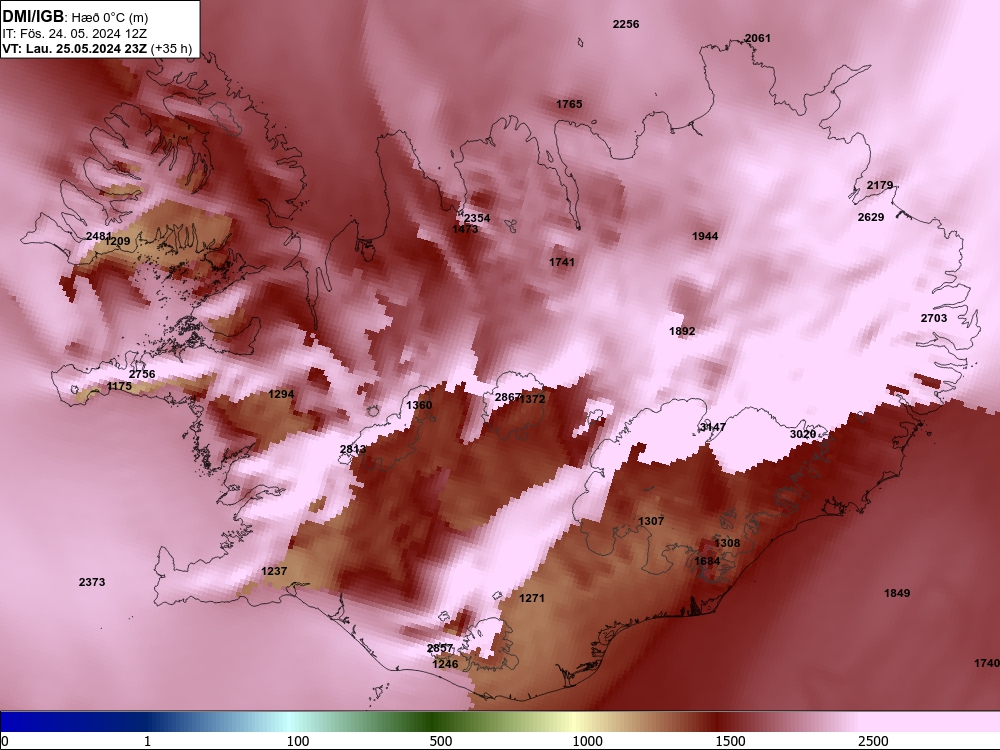Click the color scale tick label '1500'

(730, 741)
